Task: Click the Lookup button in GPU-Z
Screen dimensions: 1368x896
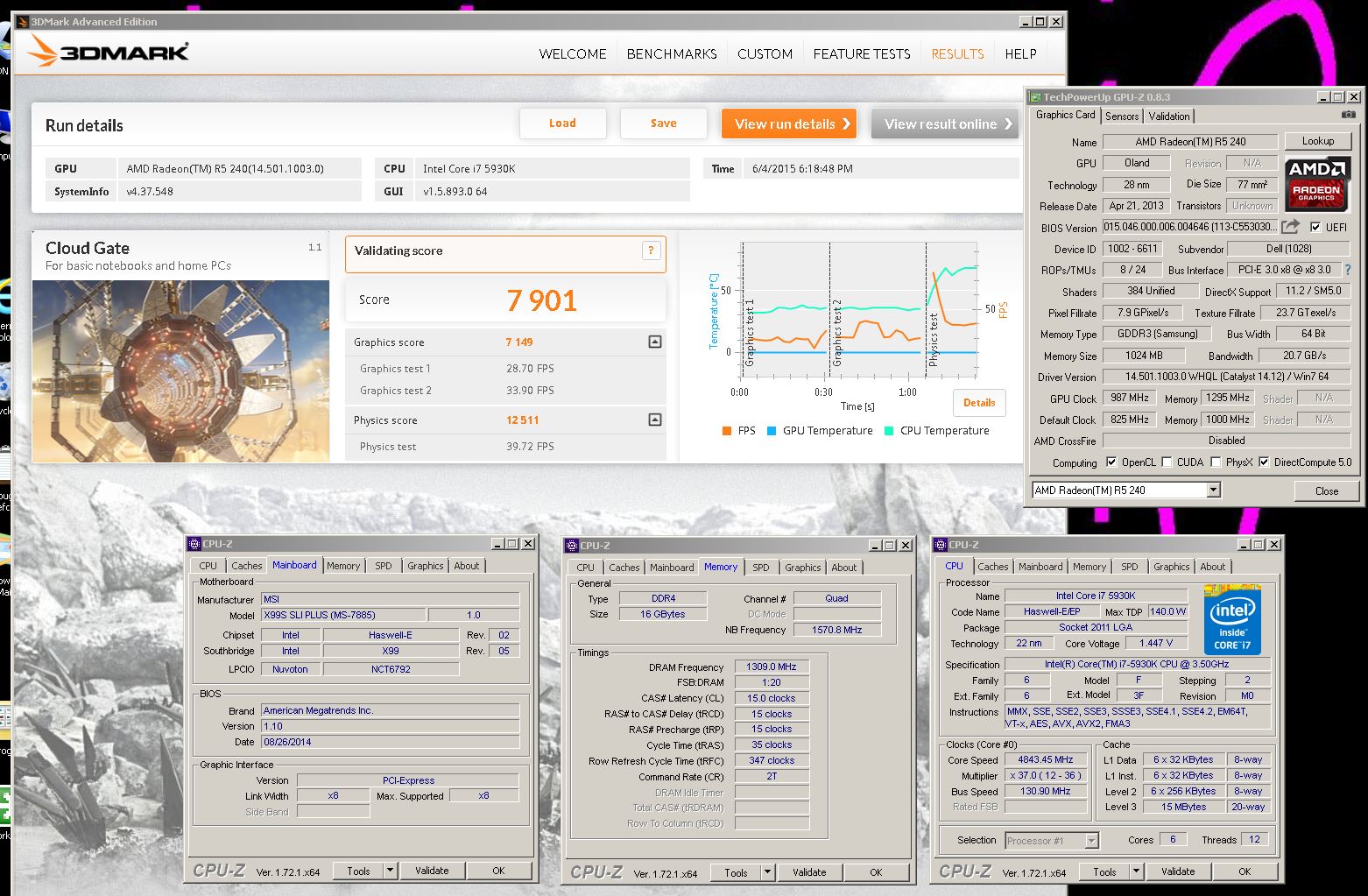Action: 1318,141
